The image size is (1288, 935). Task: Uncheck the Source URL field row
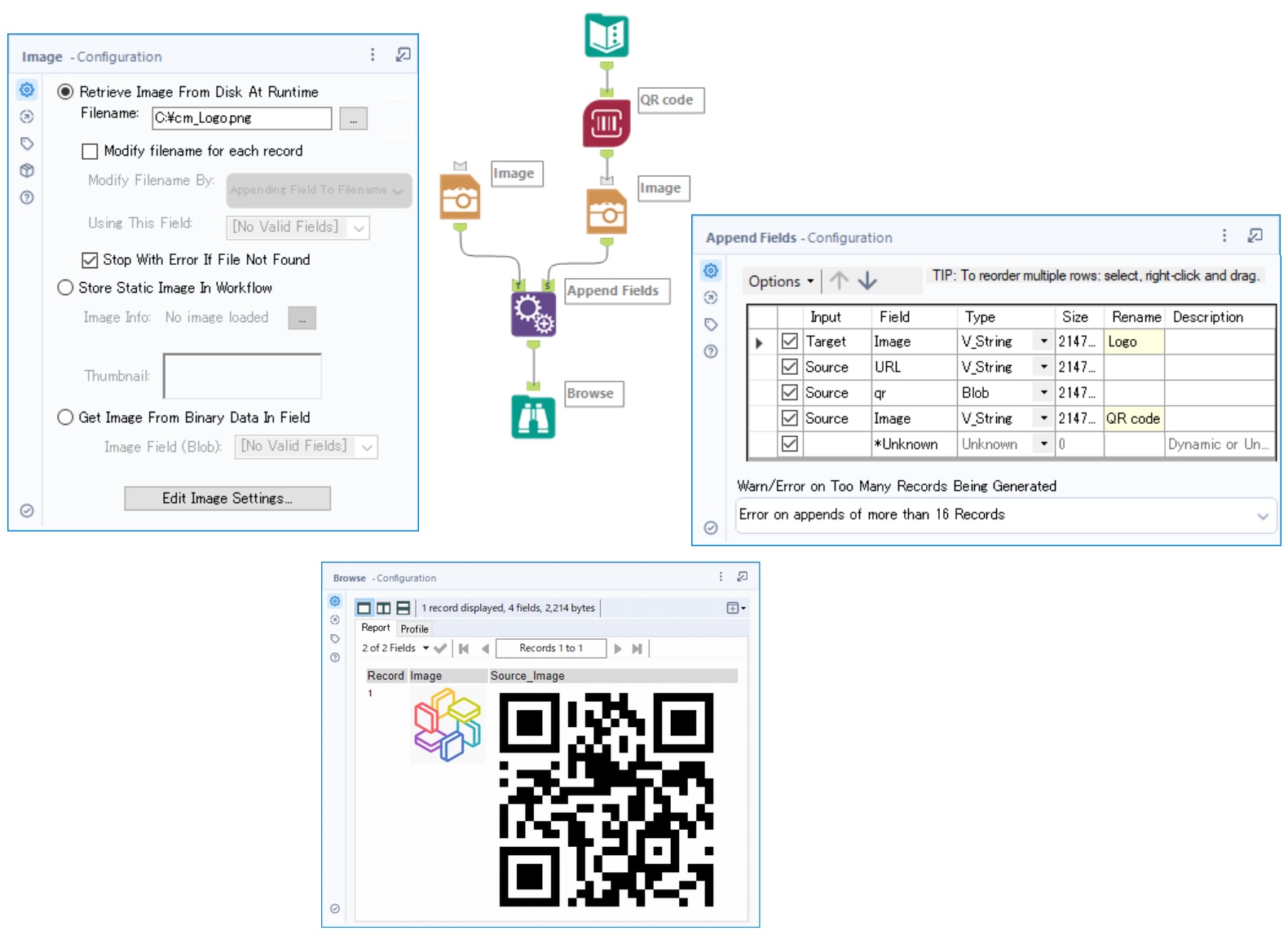[789, 367]
